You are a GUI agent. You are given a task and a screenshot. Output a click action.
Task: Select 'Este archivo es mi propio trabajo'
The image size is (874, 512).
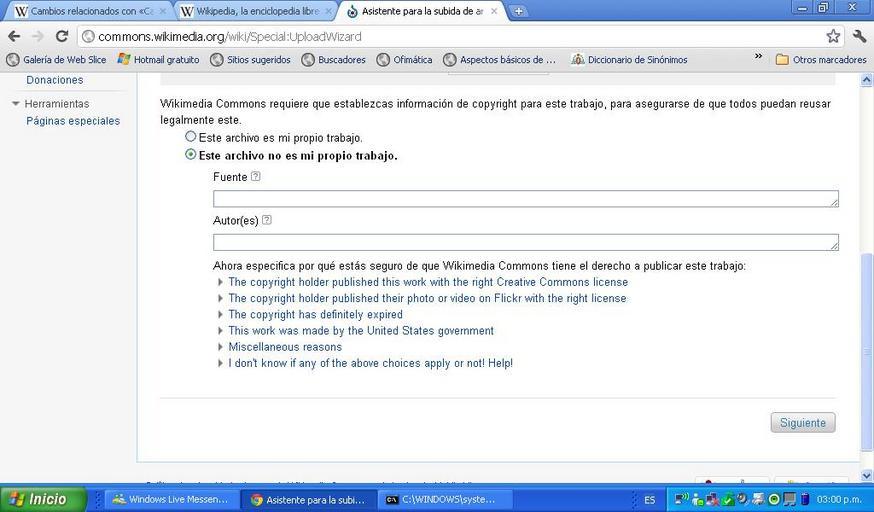191,137
